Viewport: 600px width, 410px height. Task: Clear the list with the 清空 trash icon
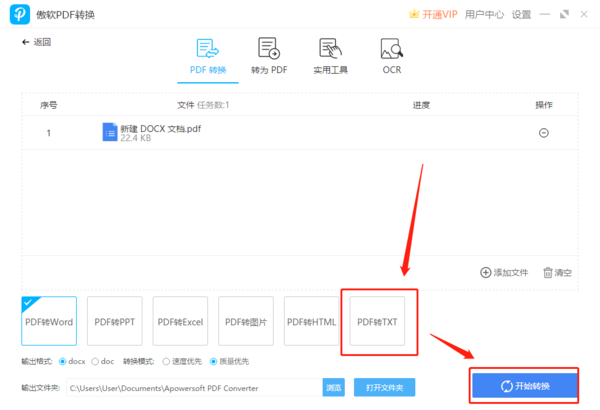pos(548,272)
